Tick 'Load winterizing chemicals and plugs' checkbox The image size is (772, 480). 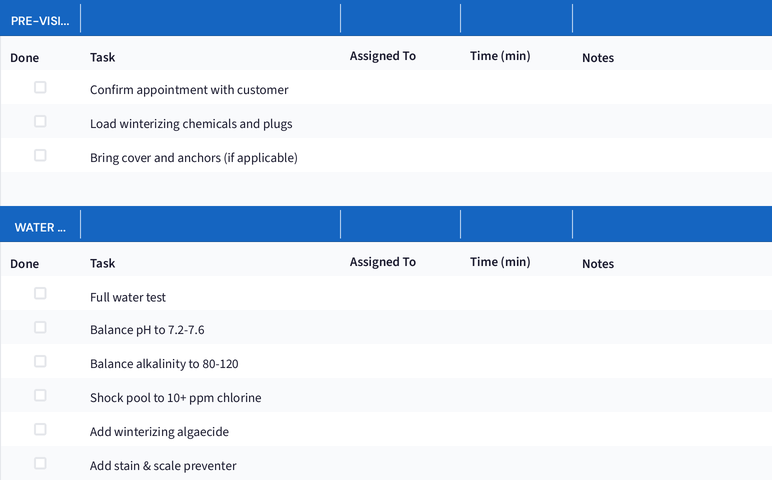click(40, 122)
